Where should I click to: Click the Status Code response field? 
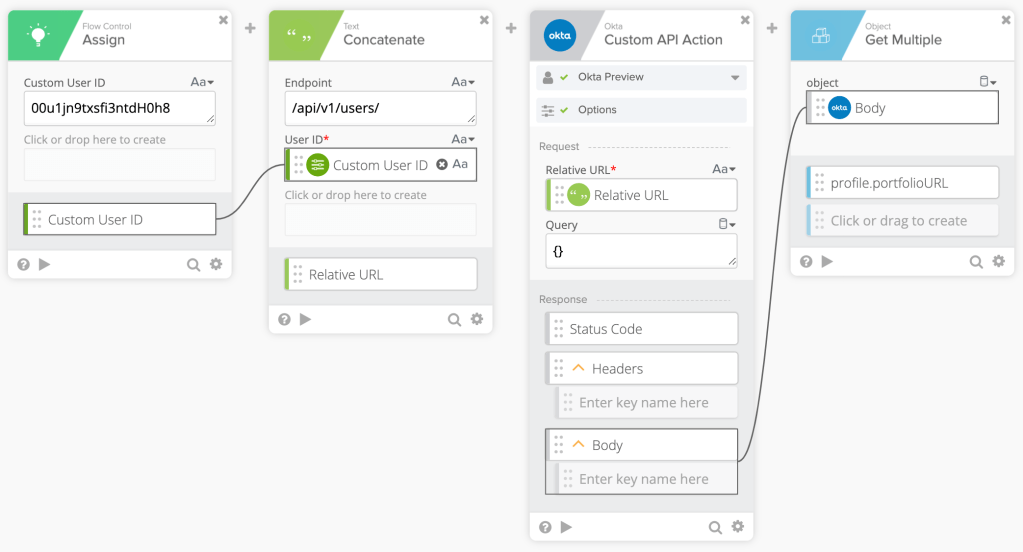[x=641, y=329]
